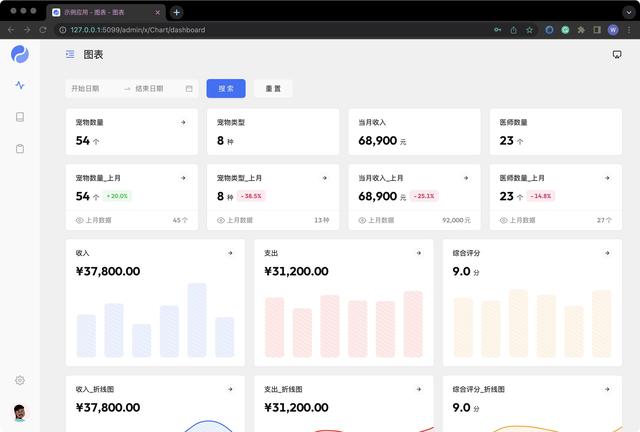
Task: Bookmark this page with the star icon
Action: point(529,30)
